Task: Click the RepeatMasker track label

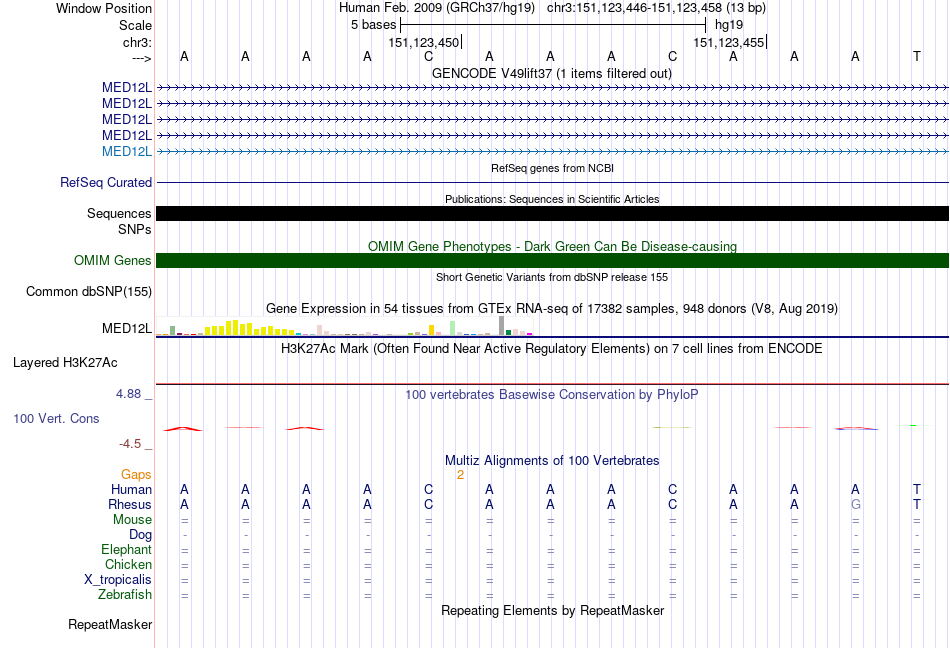Action: click(x=110, y=624)
